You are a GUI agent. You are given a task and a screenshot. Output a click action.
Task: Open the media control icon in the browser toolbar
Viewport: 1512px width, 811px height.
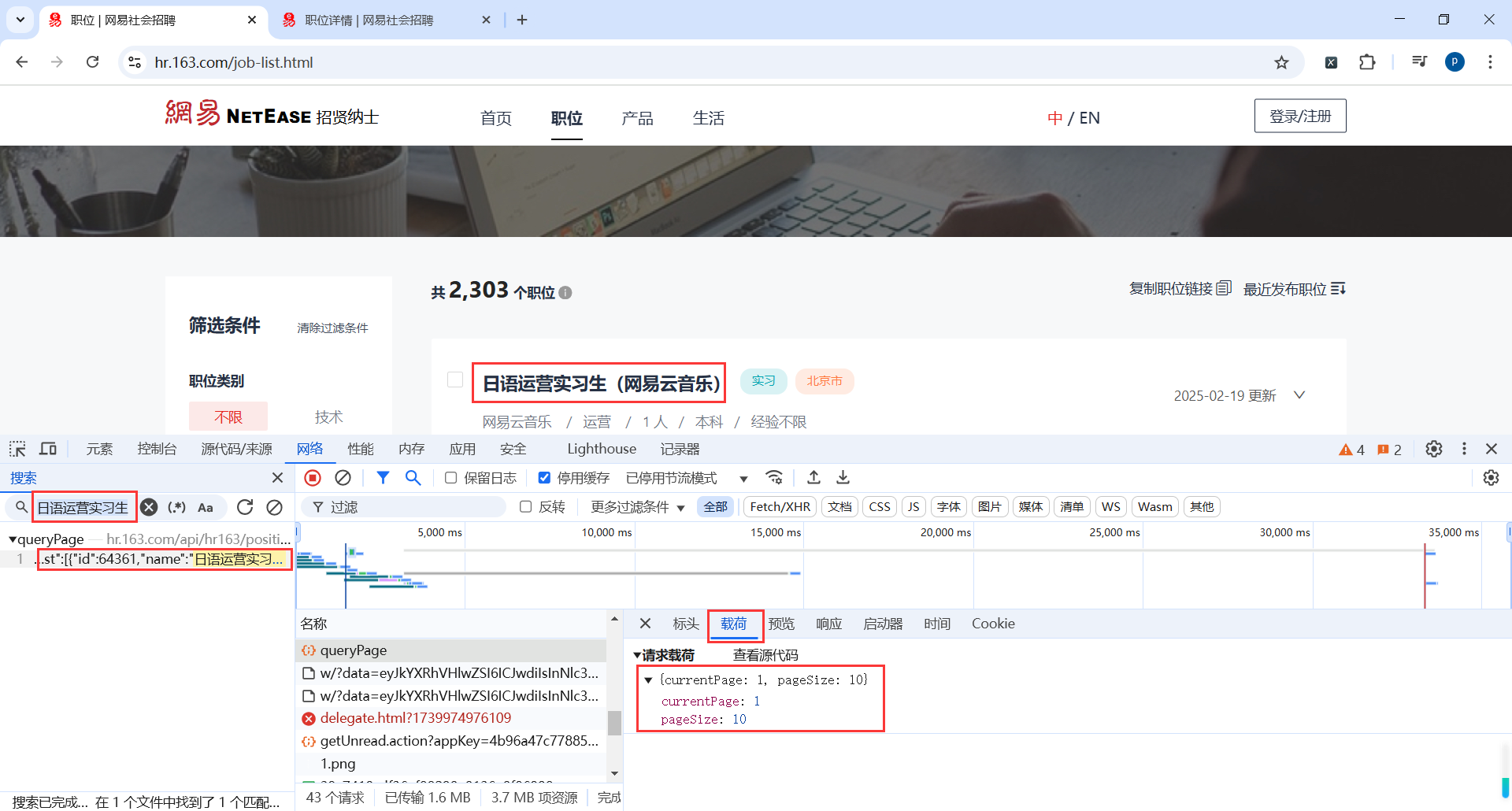(x=1419, y=62)
